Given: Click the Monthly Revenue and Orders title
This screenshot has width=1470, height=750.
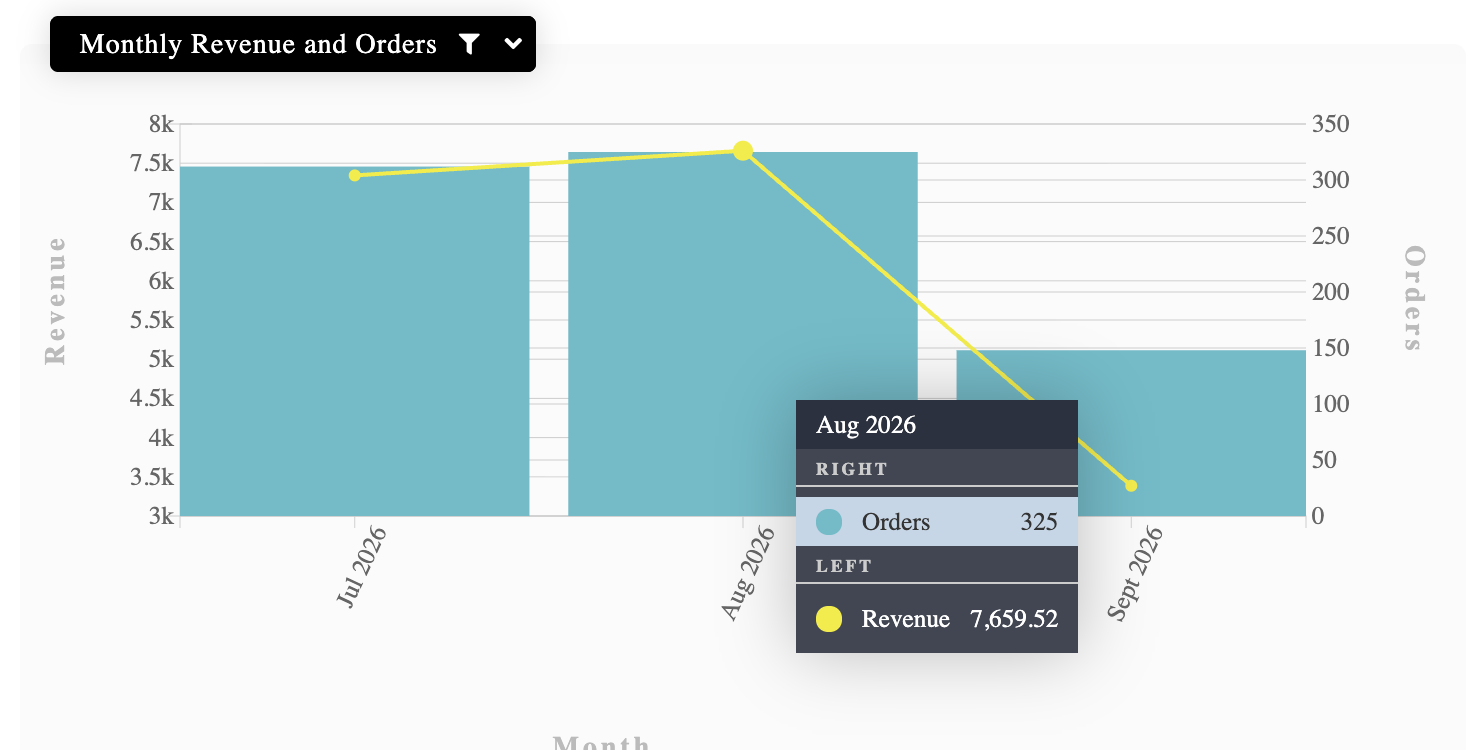Looking at the screenshot, I should point(258,44).
